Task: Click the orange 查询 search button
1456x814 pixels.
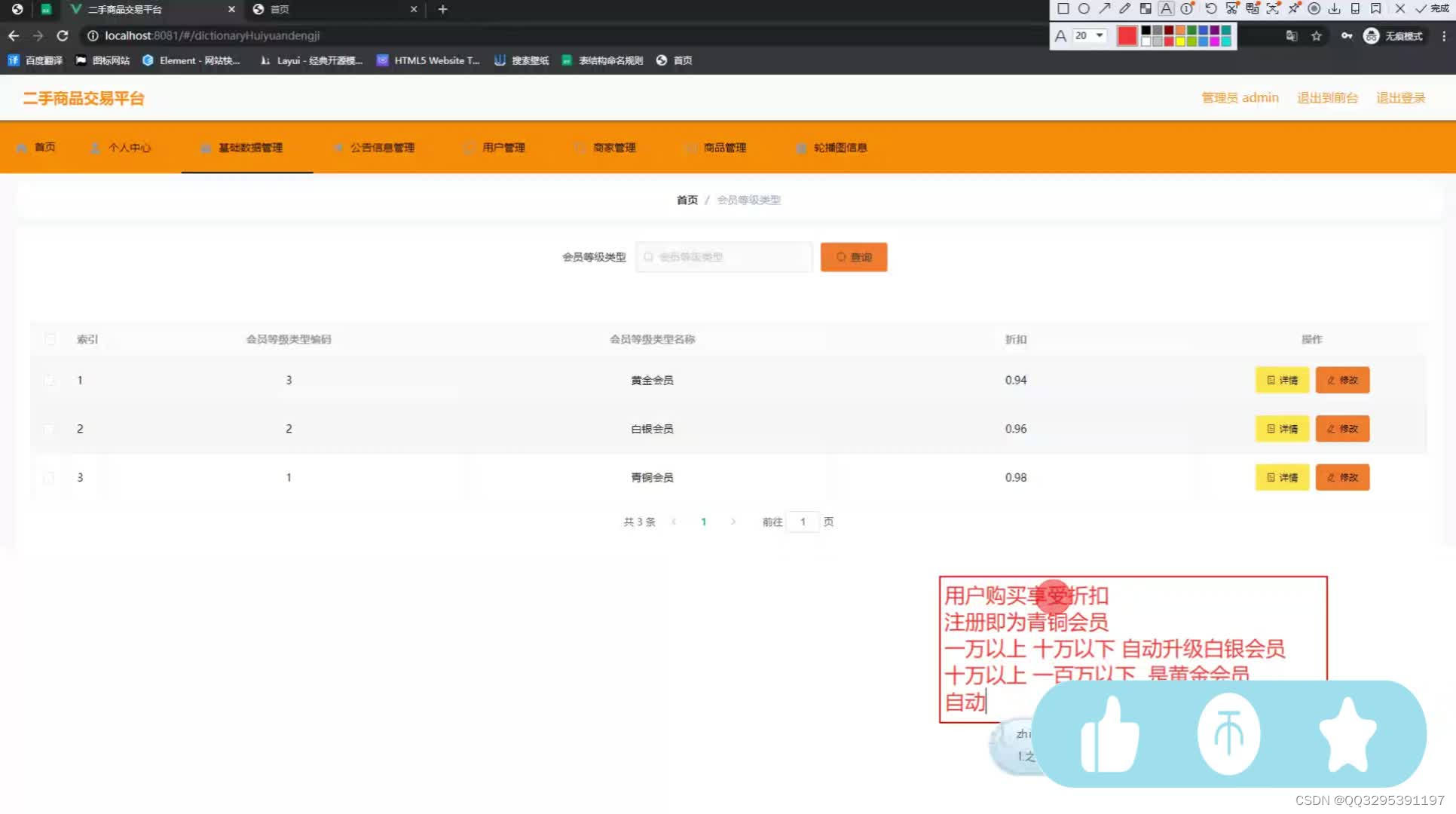Action: [854, 257]
